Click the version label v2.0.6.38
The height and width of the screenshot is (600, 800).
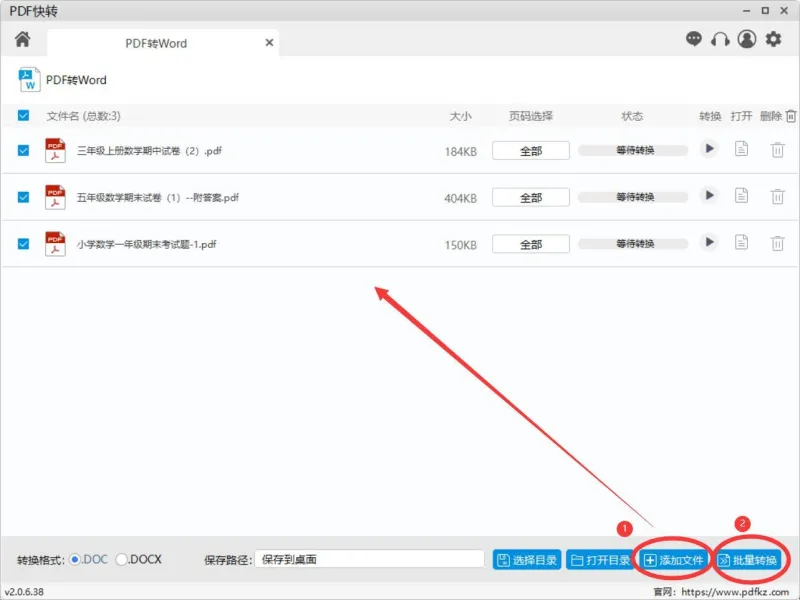tap(24, 592)
